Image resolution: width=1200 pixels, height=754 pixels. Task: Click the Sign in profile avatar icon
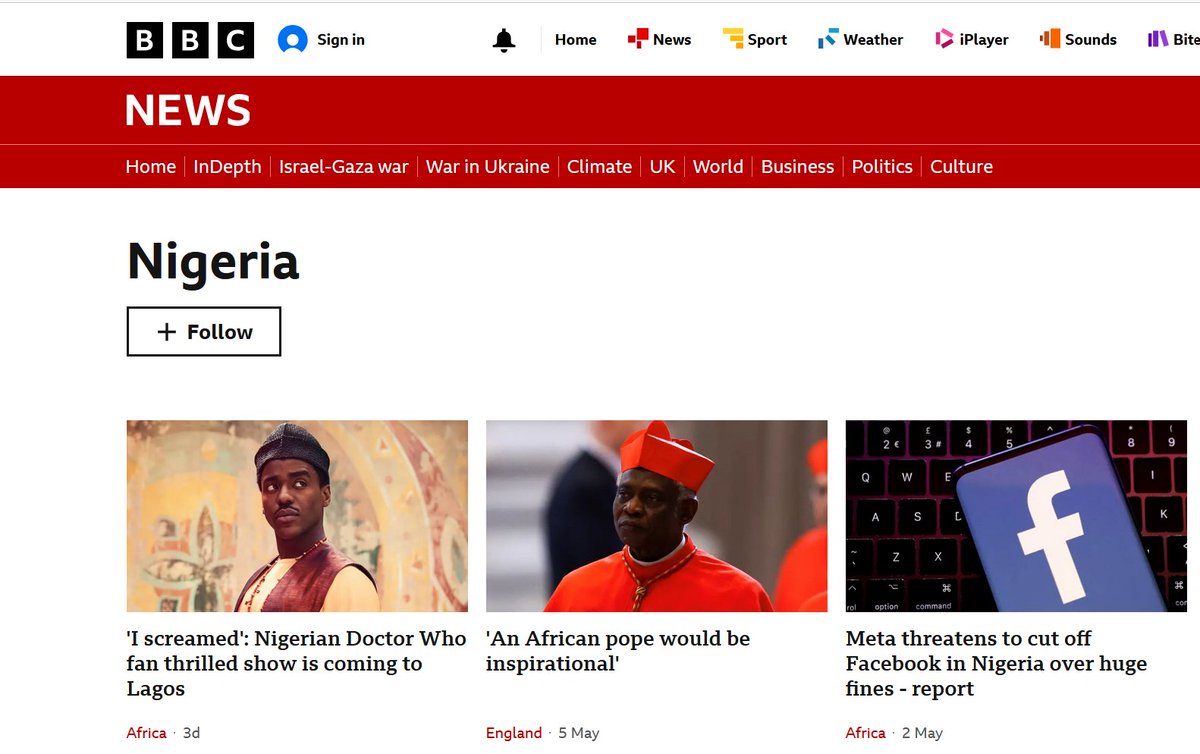click(x=293, y=40)
